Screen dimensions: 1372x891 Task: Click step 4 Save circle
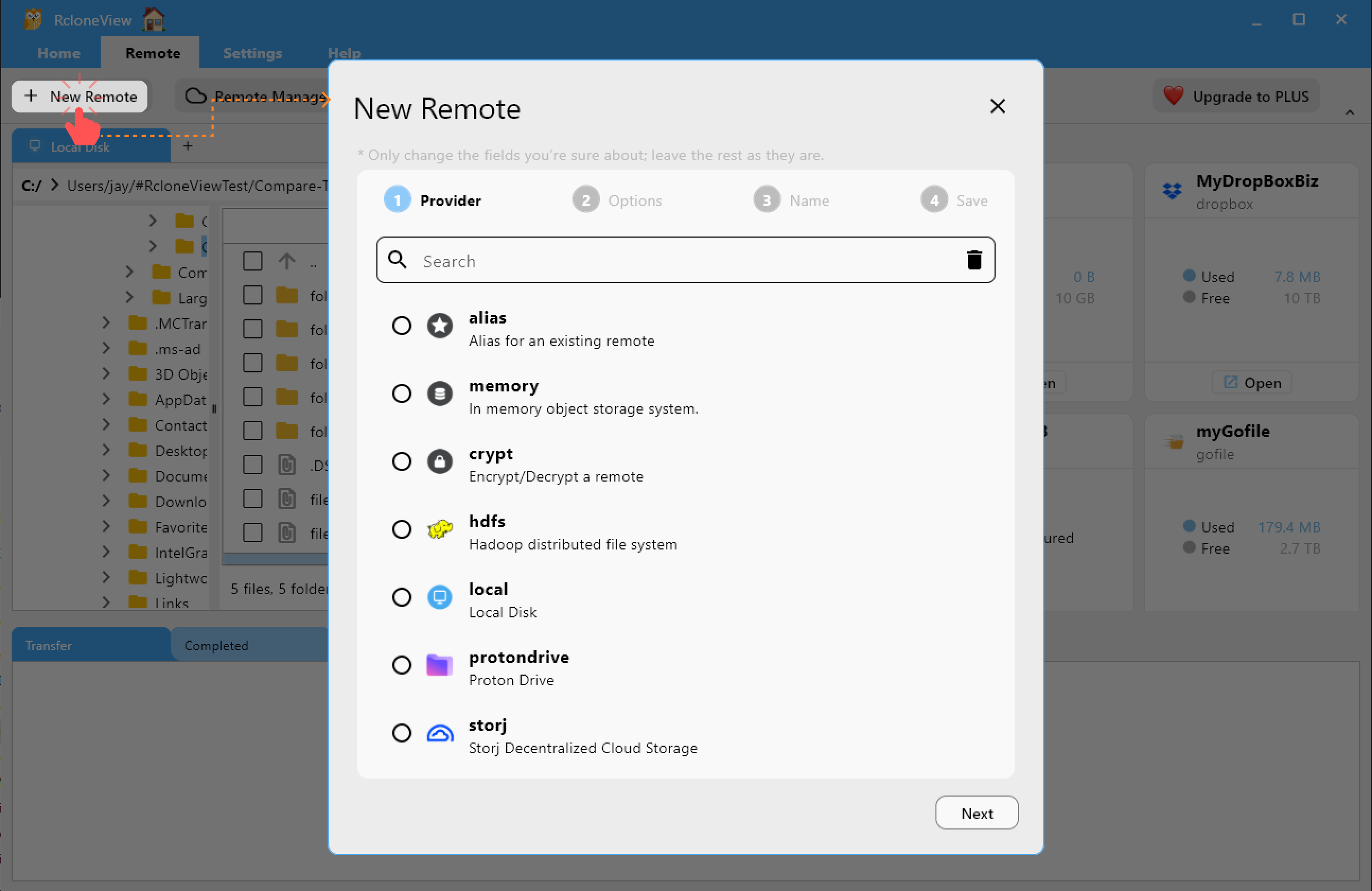point(934,200)
